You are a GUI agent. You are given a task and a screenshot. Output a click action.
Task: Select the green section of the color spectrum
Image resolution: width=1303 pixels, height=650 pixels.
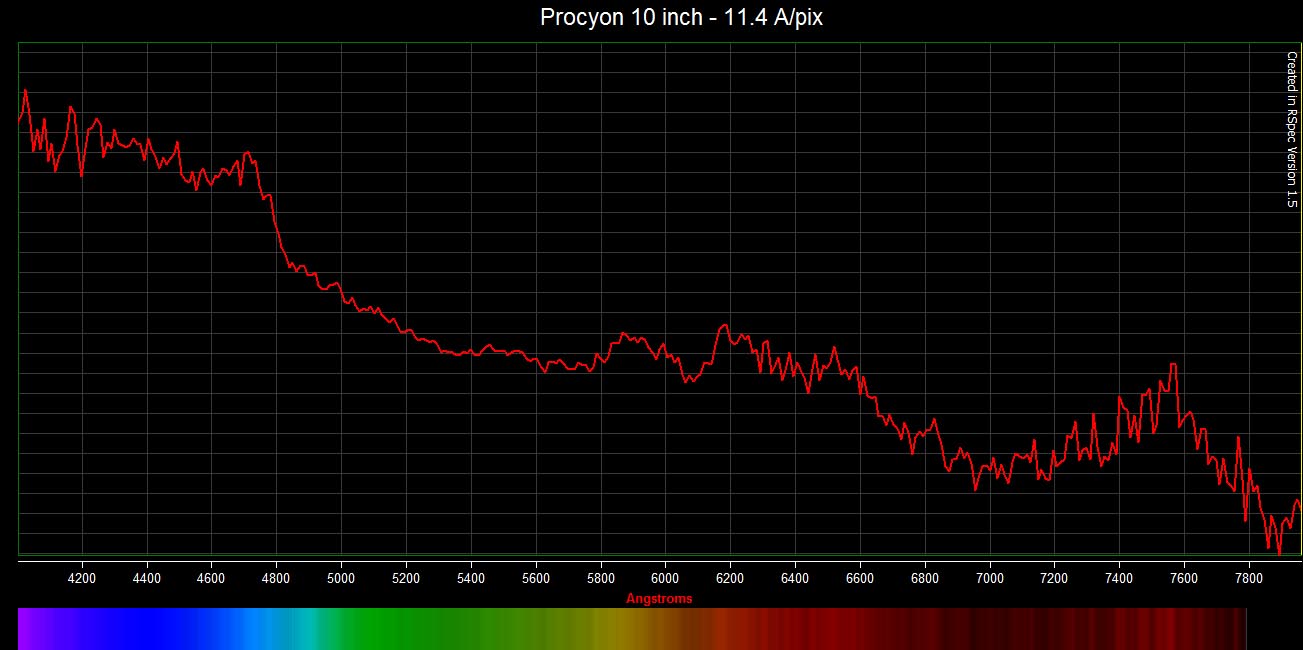(400, 628)
